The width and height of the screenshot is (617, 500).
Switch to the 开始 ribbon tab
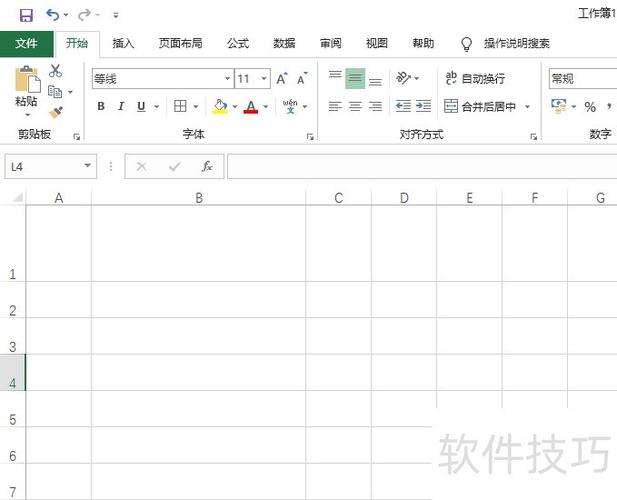pos(77,43)
